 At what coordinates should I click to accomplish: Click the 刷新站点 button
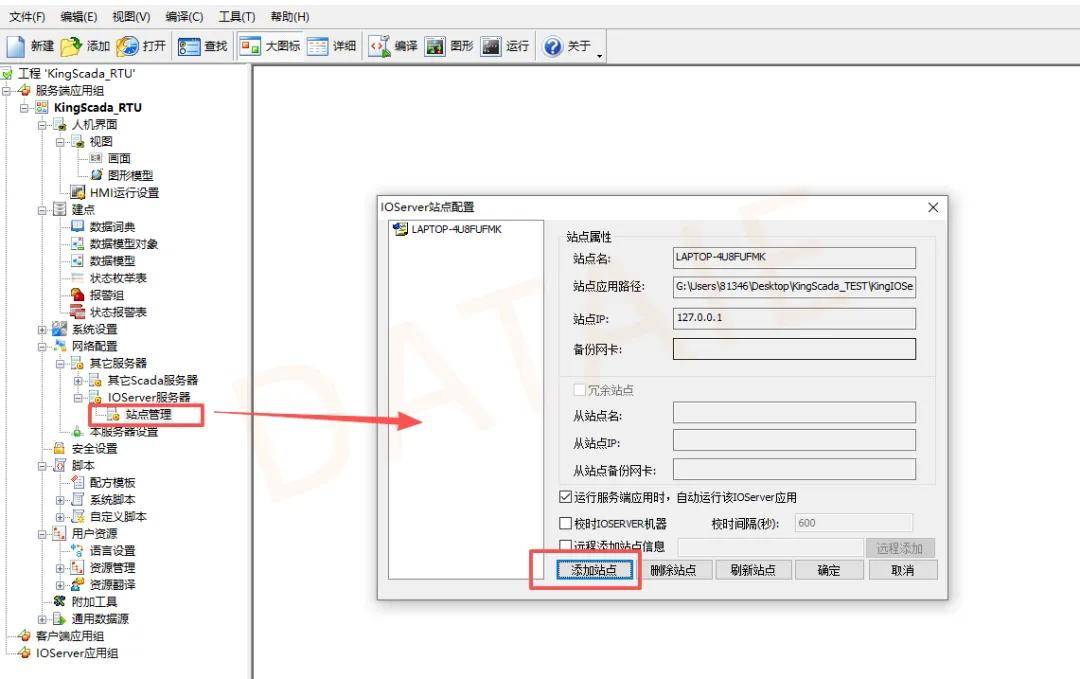coord(753,570)
